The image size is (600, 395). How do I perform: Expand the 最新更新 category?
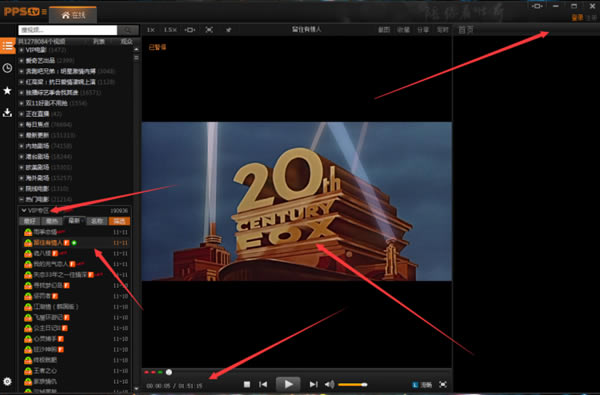21,135
